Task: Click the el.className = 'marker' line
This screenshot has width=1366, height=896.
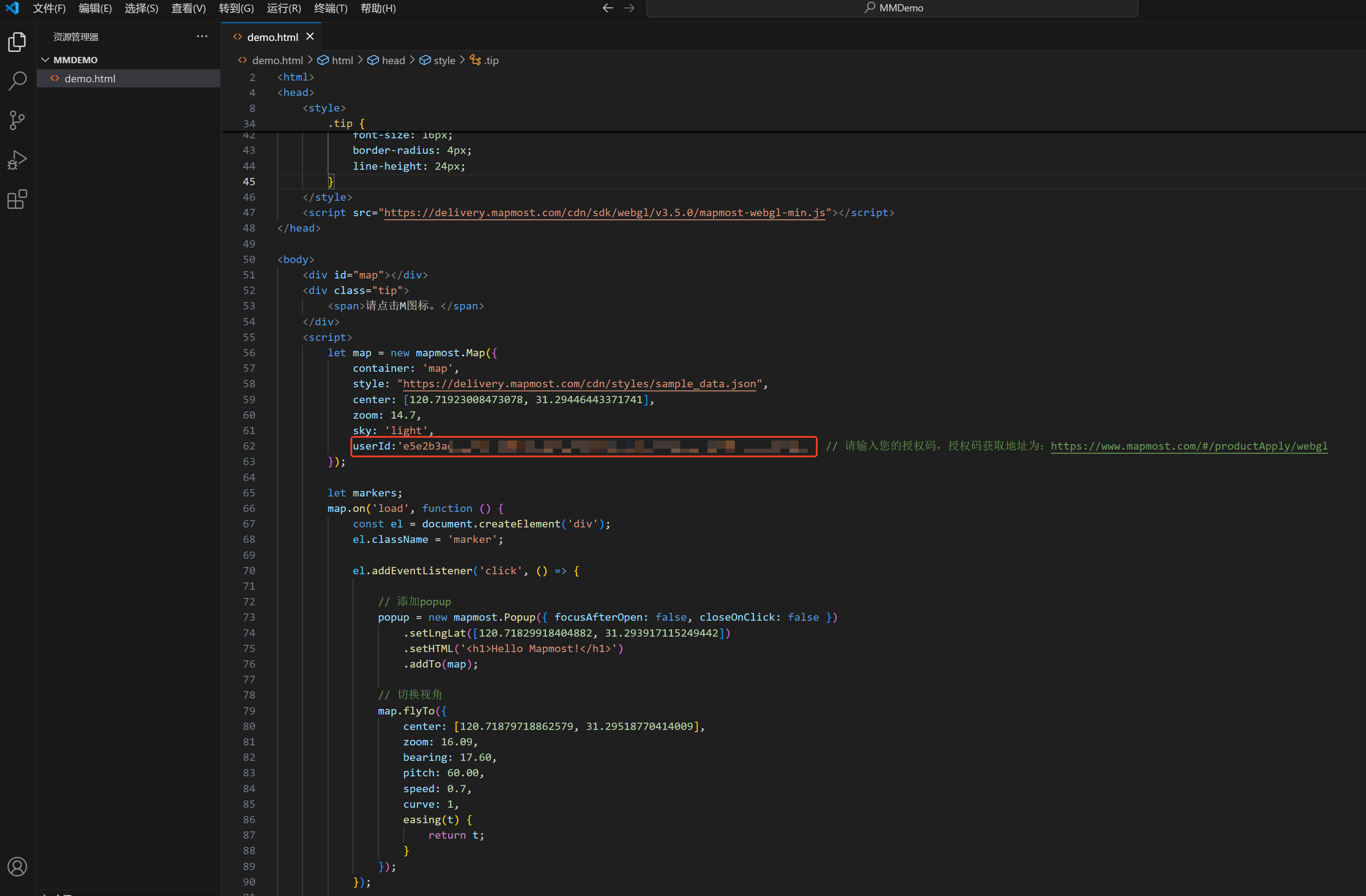Action: click(428, 540)
